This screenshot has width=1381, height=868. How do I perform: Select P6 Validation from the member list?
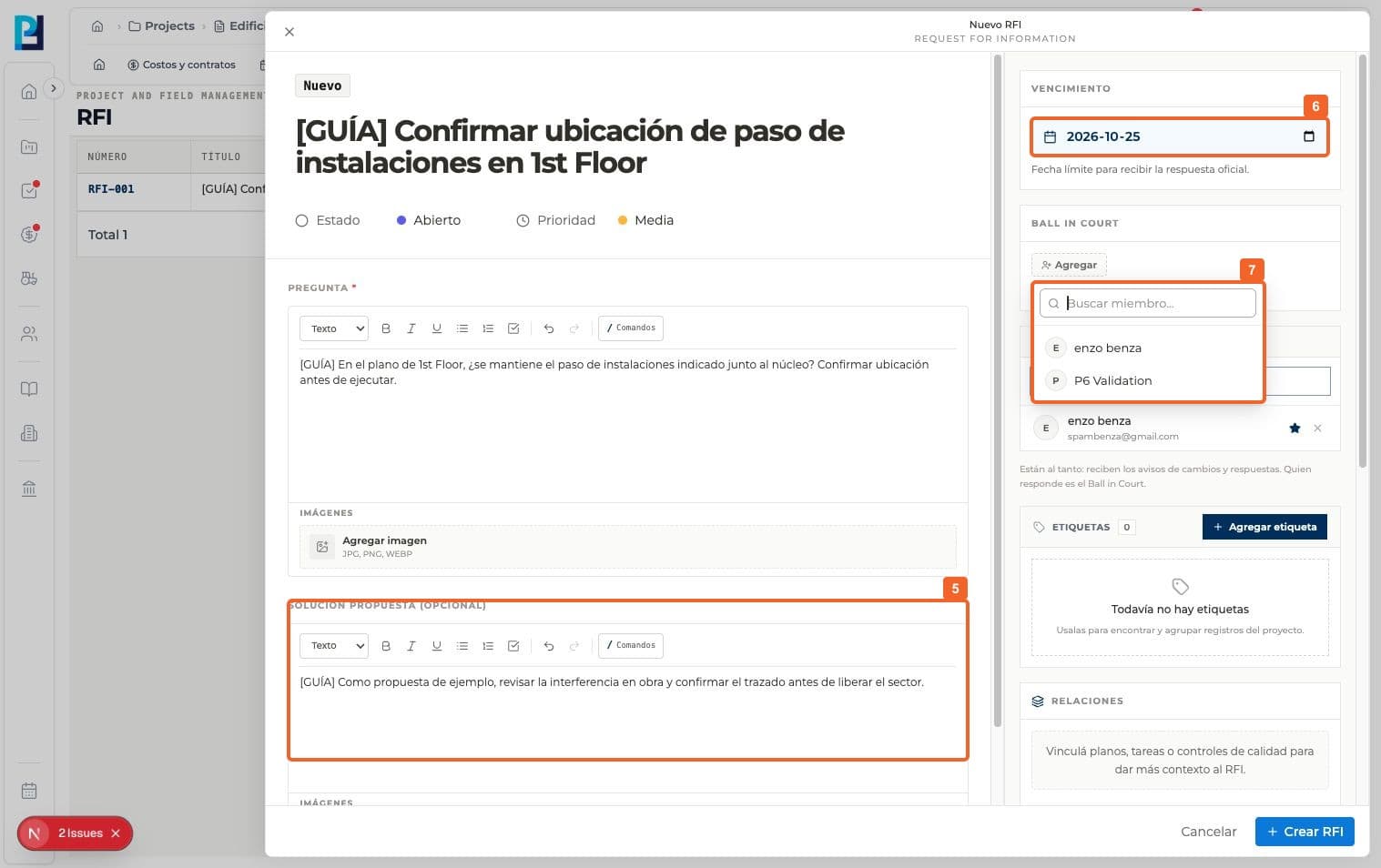(1148, 380)
